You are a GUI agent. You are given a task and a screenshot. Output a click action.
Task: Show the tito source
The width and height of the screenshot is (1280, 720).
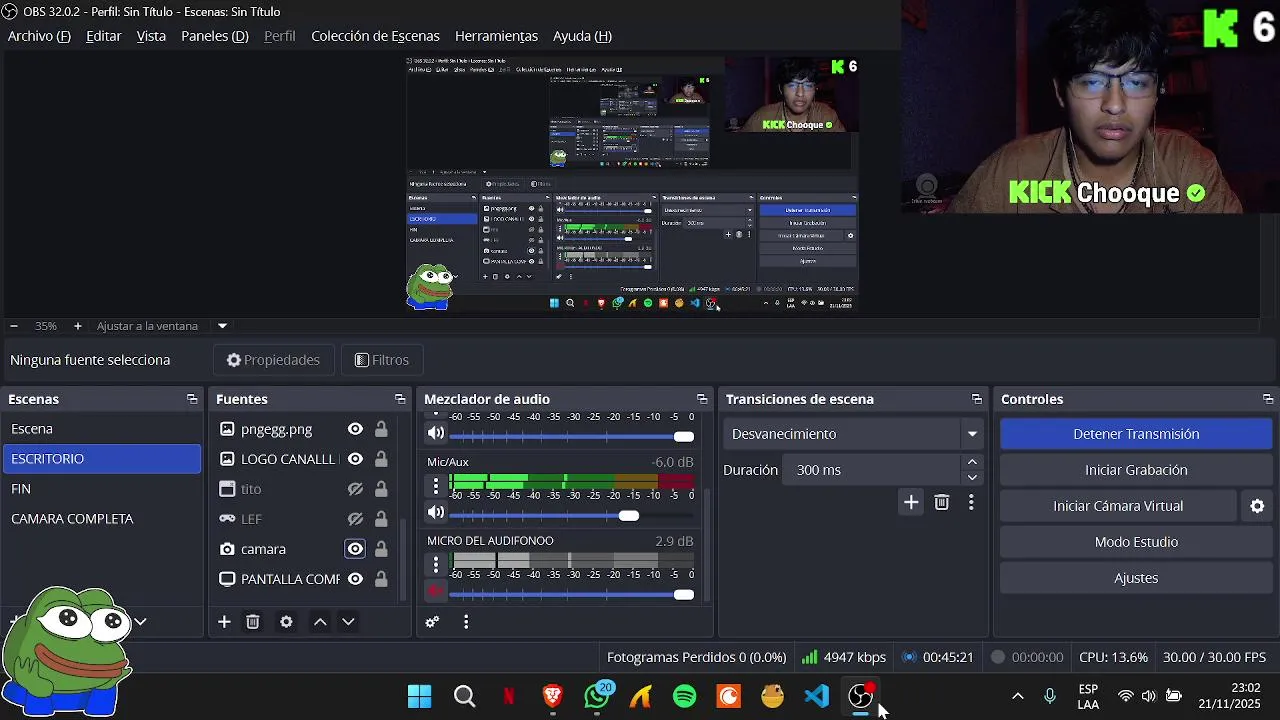tap(355, 489)
